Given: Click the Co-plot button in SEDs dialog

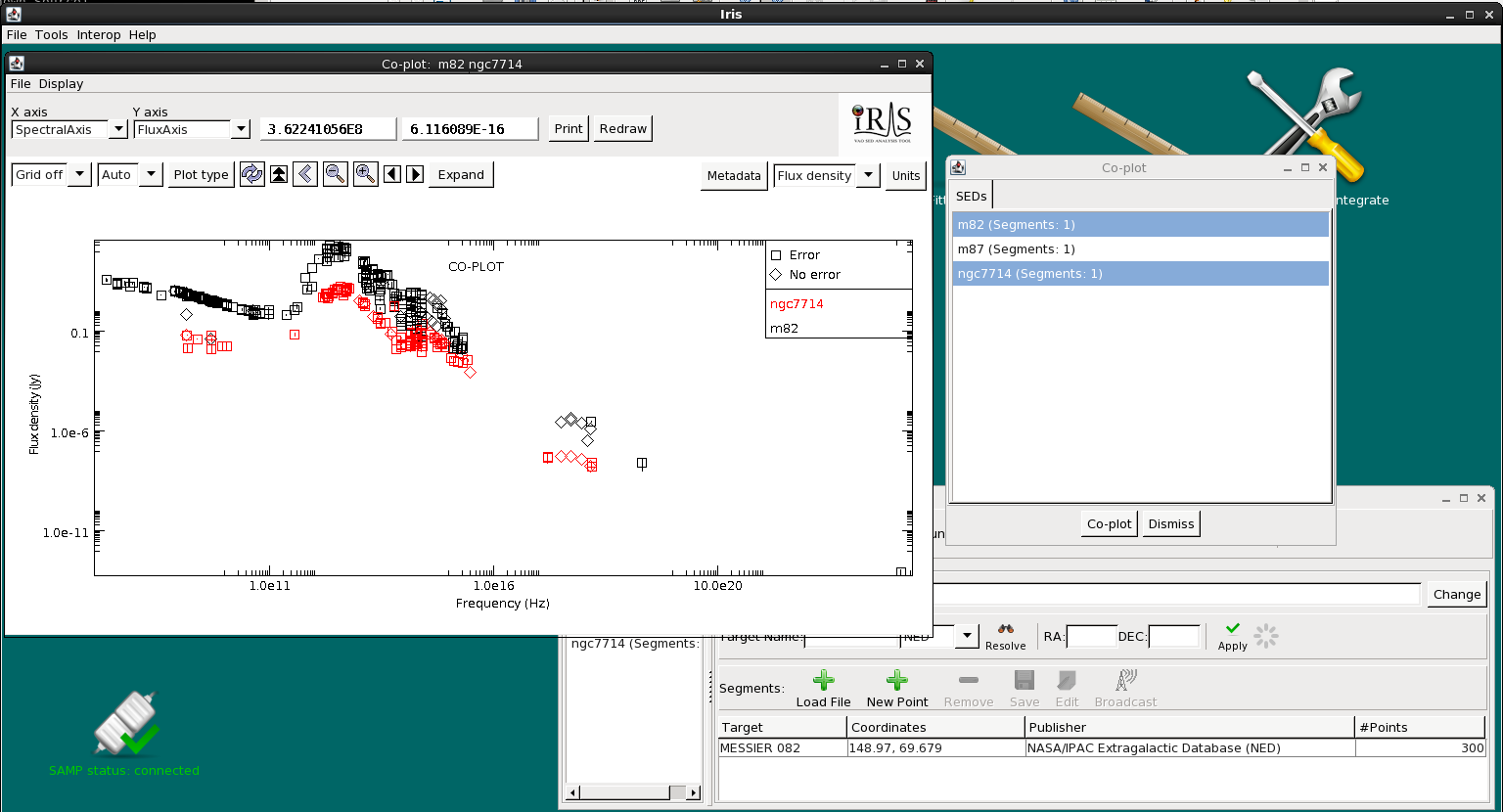Looking at the screenshot, I should pos(1110,523).
